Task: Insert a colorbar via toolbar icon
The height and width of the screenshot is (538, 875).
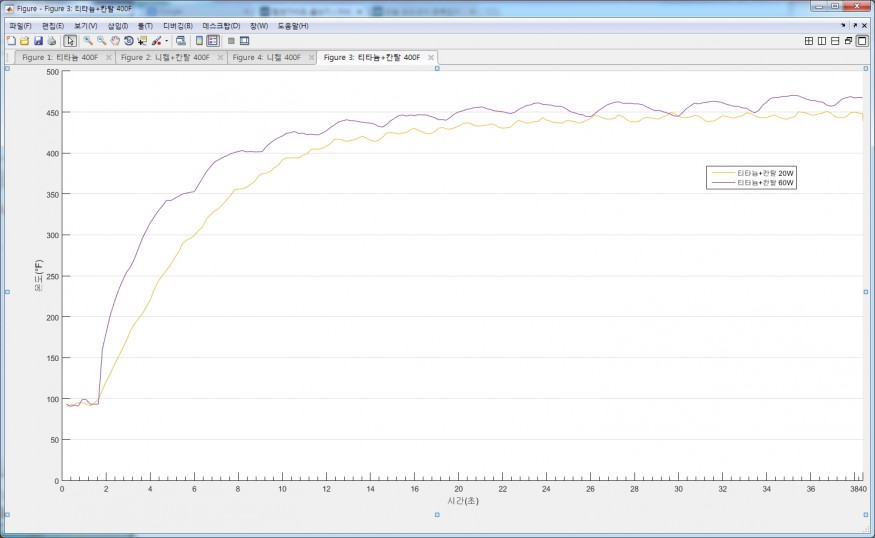Action: (199, 41)
